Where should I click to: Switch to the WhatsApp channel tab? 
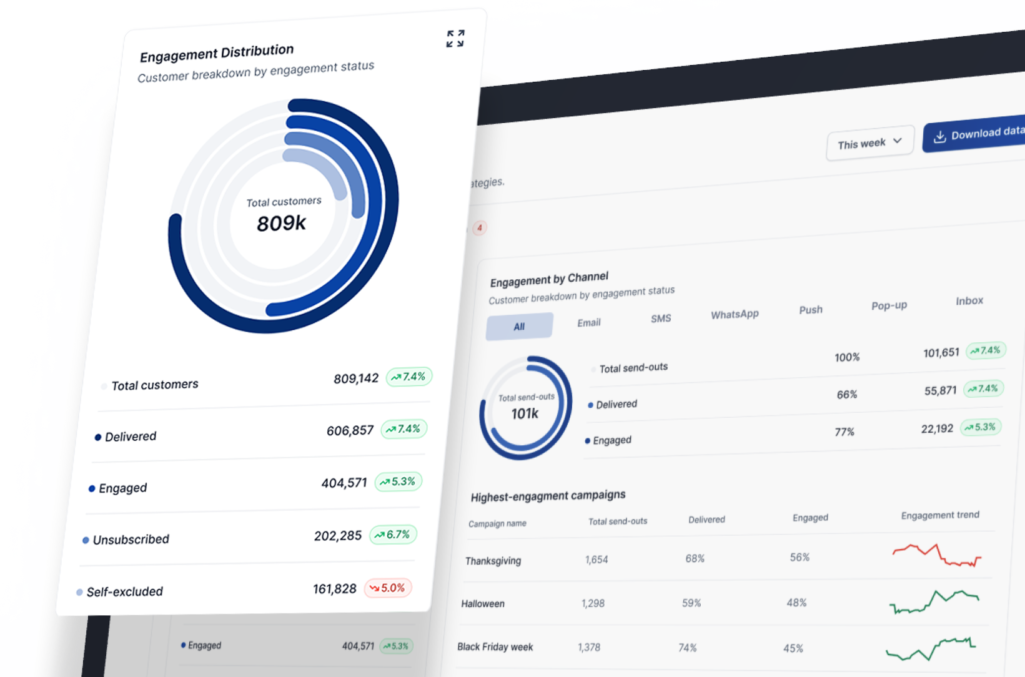click(734, 314)
